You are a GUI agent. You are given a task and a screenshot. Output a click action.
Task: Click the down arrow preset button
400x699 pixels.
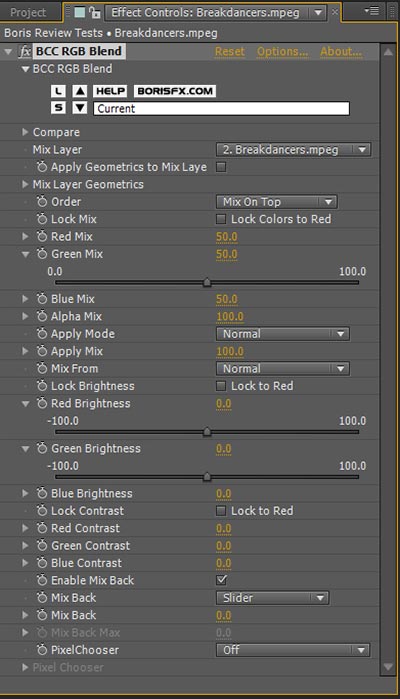click(x=80, y=108)
